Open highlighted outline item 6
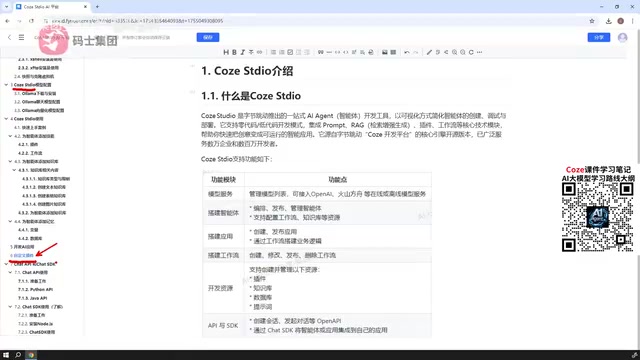Screen dimensions: 640x360 coord(22,256)
